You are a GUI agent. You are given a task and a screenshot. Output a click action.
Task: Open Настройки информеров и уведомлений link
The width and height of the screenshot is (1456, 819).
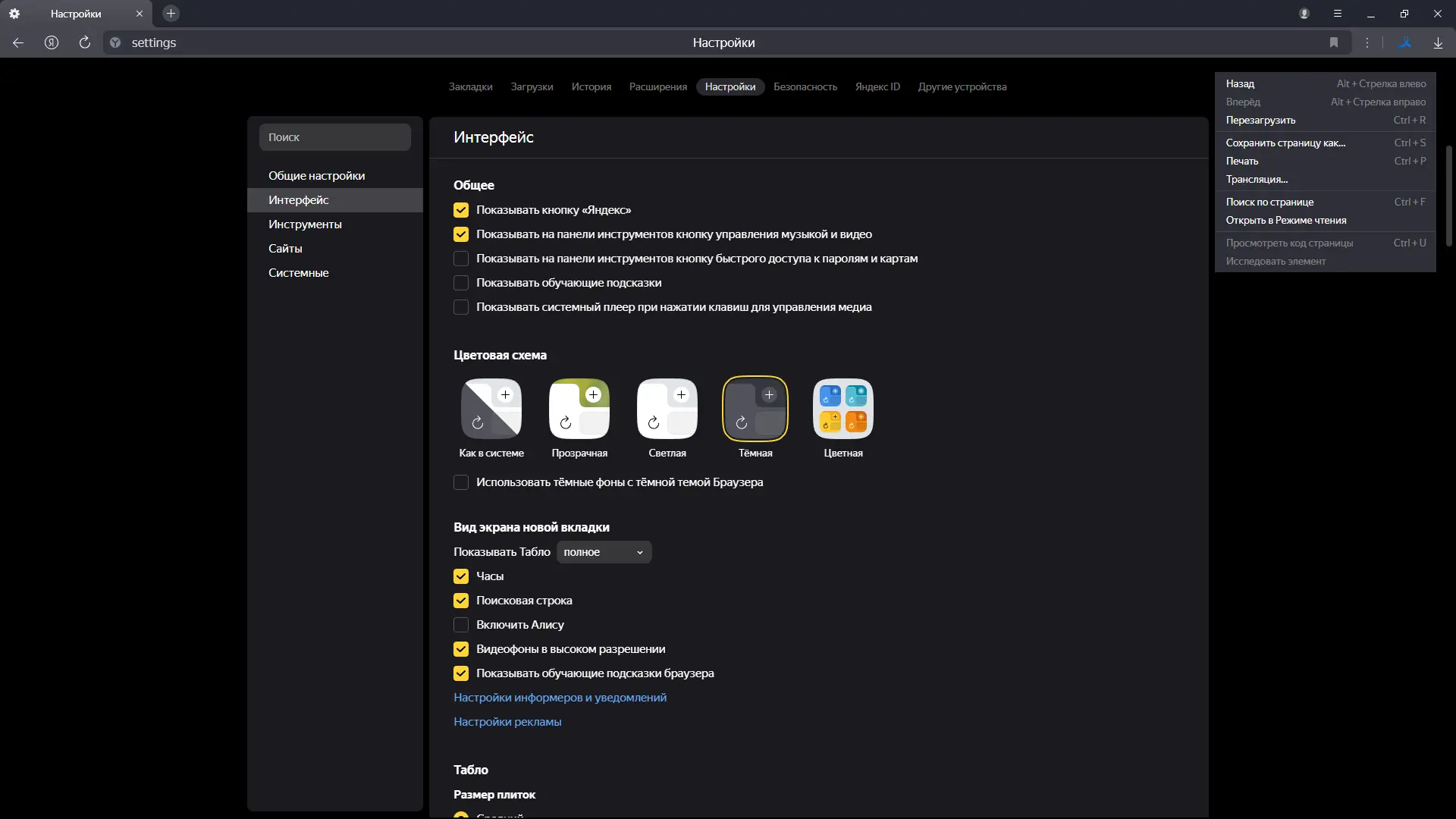click(x=560, y=698)
